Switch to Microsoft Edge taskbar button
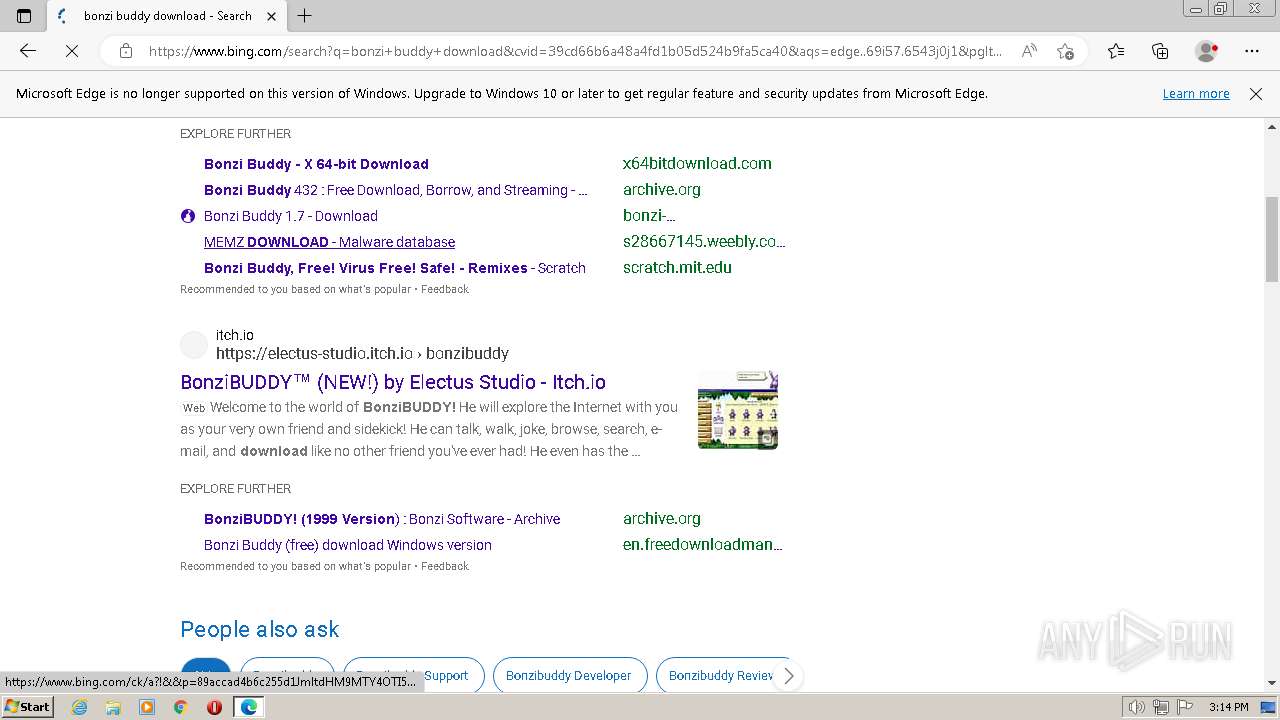The height and width of the screenshot is (720, 1280). pyautogui.click(x=248, y=707)
